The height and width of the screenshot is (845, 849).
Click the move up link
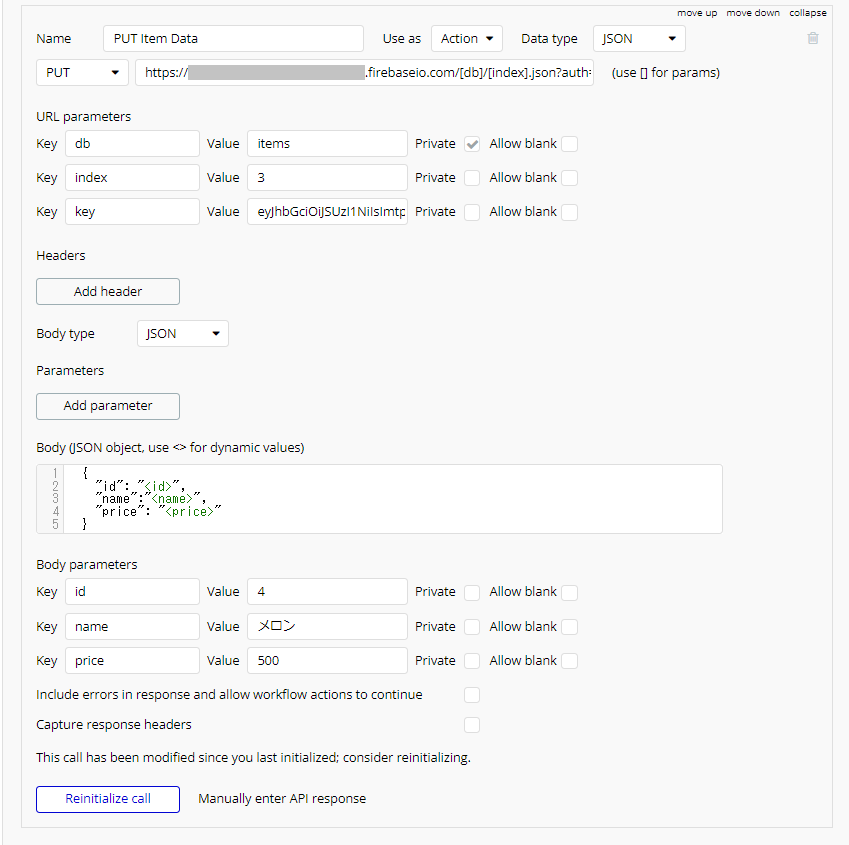coord(697,13)
